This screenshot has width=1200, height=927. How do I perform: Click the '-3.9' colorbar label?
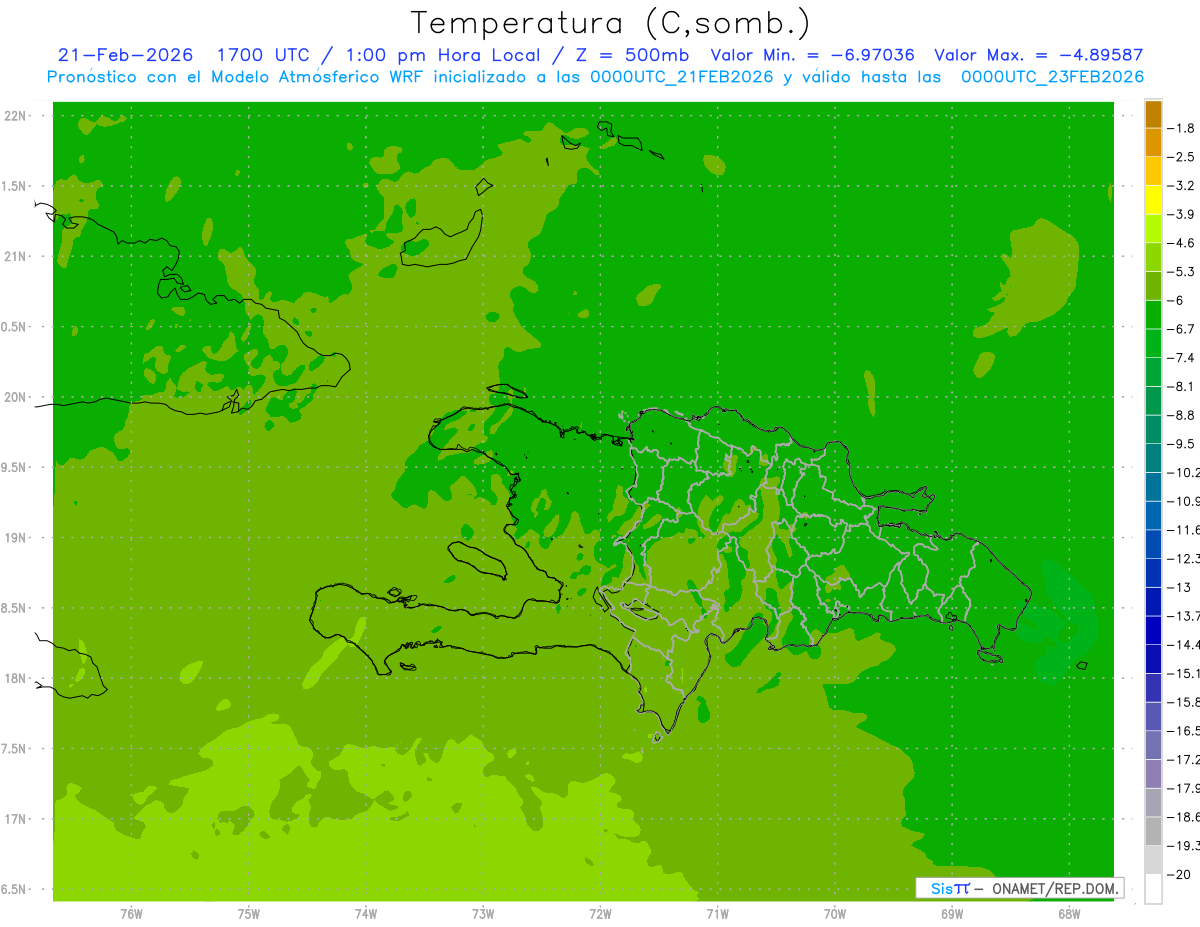point(1183,214)
